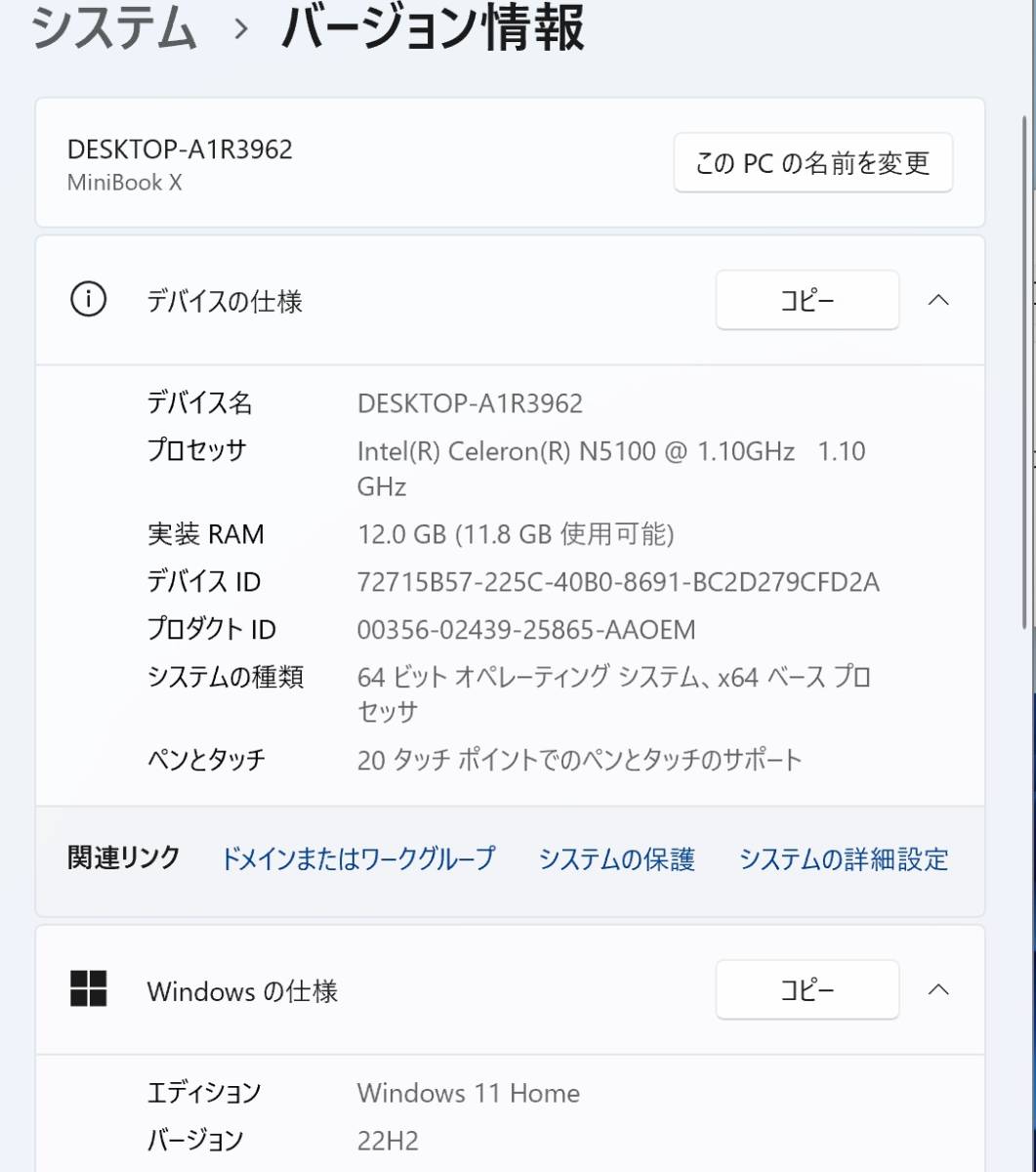Select the MiniBook X model text

pyautogui.click(x=125, y=183)
